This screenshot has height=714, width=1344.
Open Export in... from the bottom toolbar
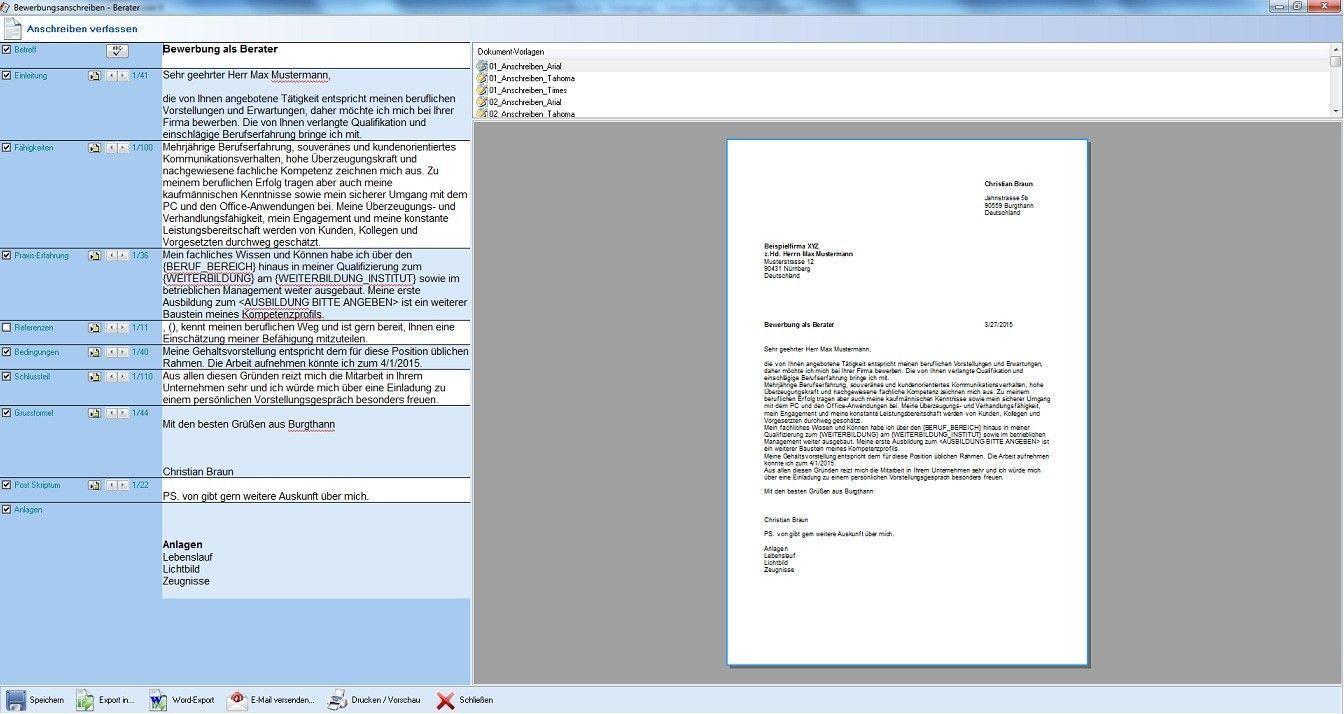(85, 700)
